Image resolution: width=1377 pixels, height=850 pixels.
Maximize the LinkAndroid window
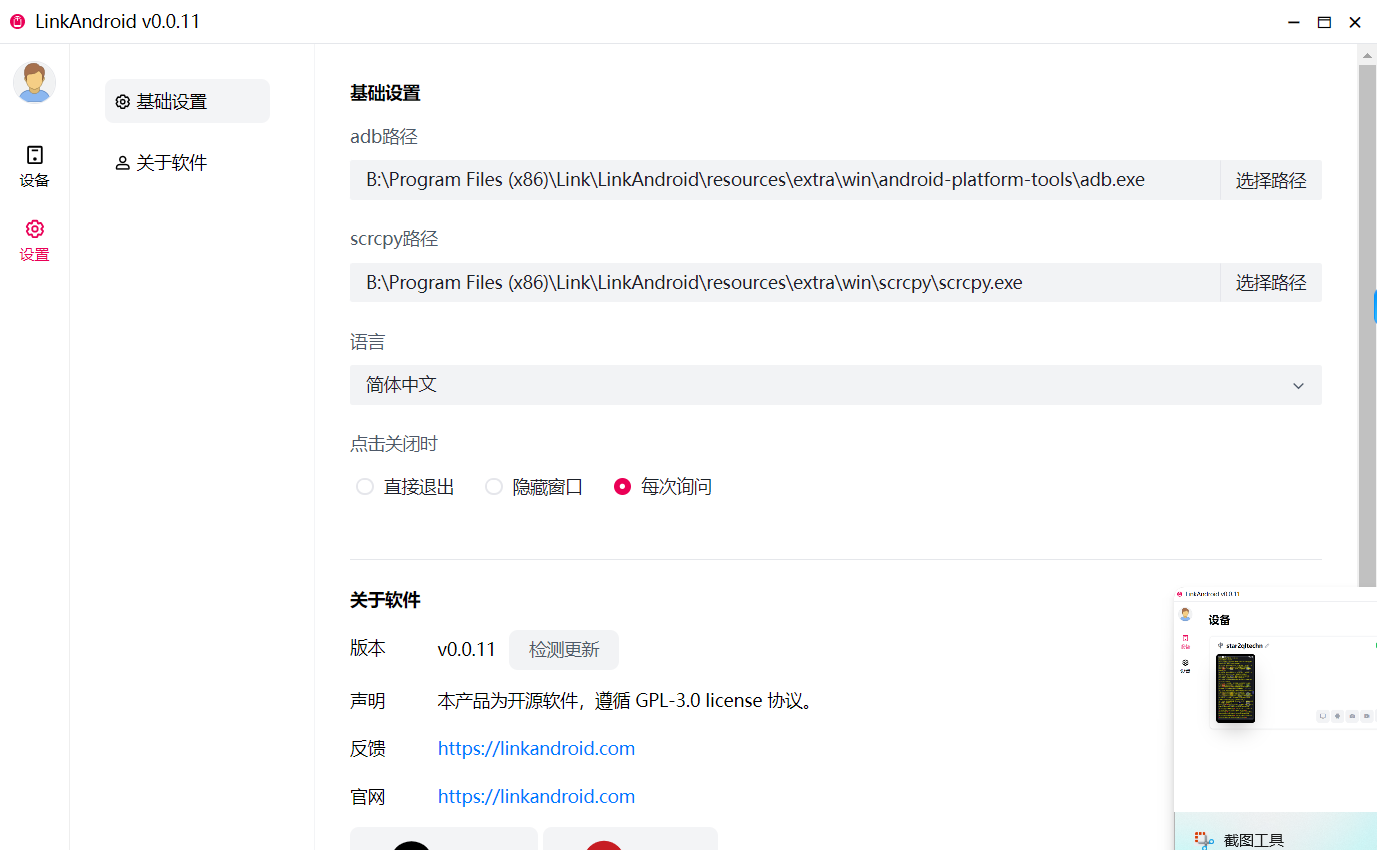click(x=1324, y=22)
